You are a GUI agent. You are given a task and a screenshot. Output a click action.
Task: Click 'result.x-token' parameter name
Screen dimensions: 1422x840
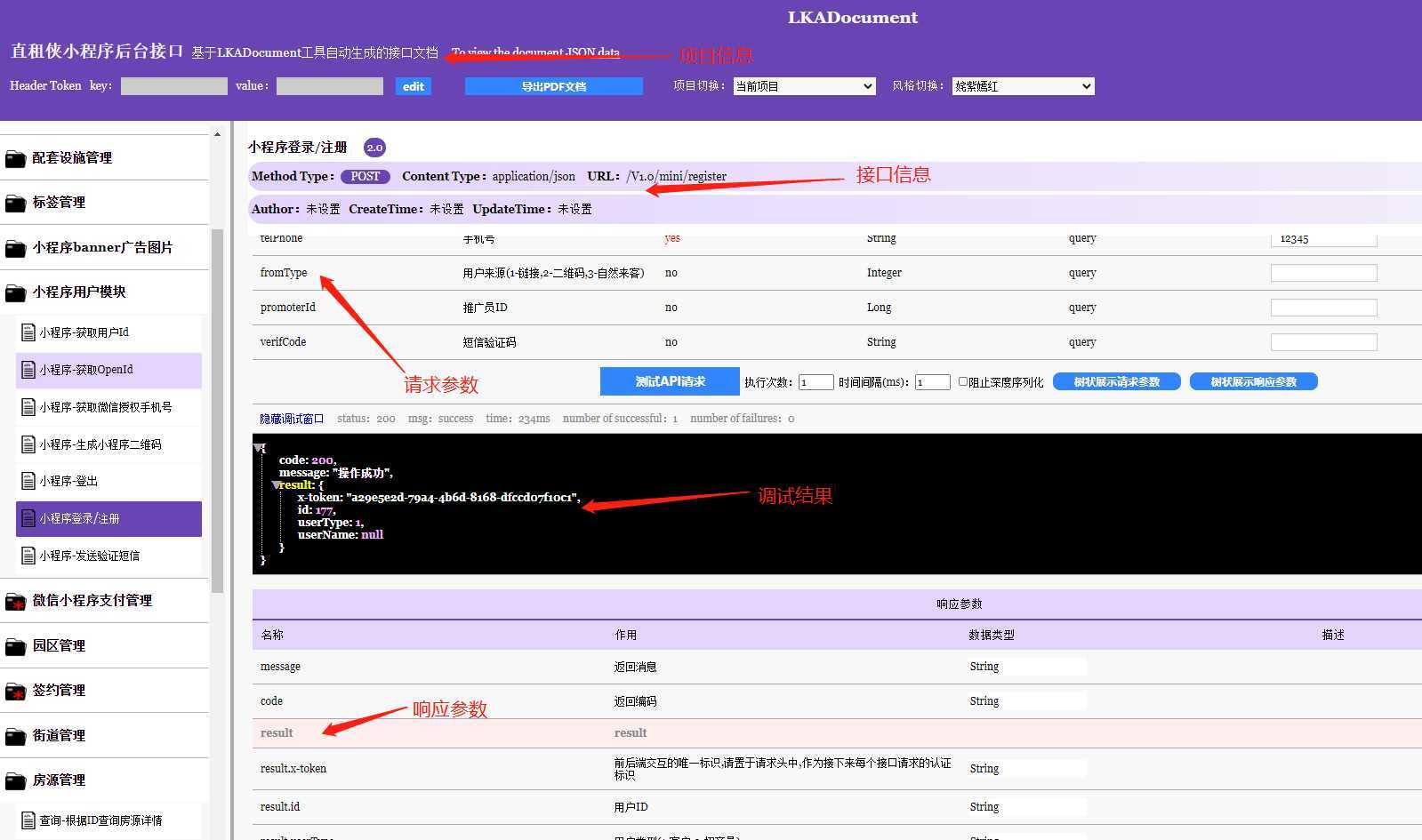tap(293, 769)
